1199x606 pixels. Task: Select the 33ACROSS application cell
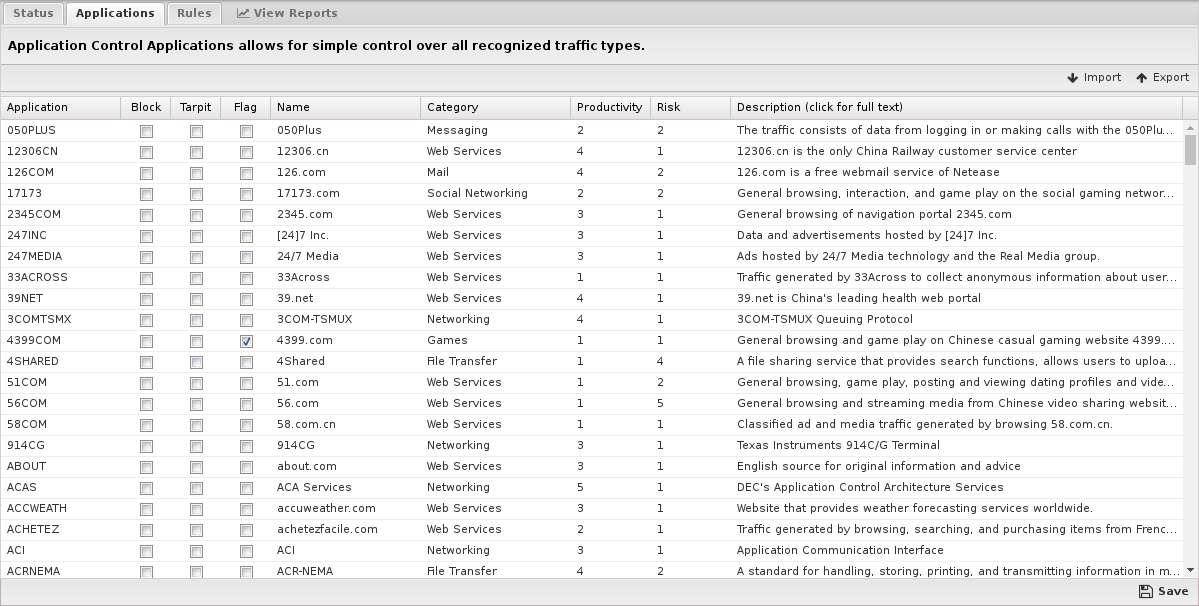[x=60, y=277]
